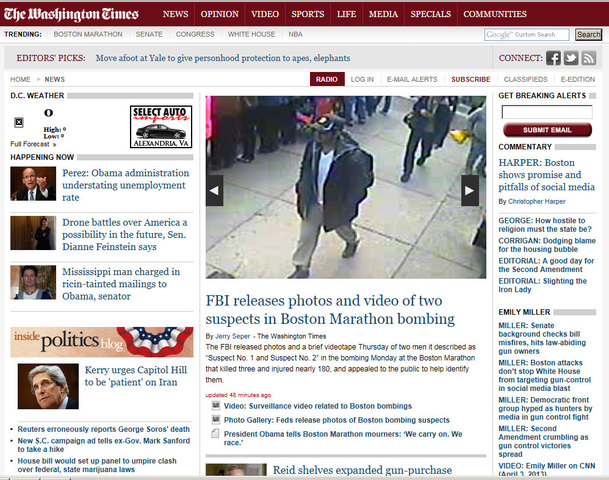Open CORRIGAN housing bubble commentary
The image size is (609, 480).
(547, 245)
